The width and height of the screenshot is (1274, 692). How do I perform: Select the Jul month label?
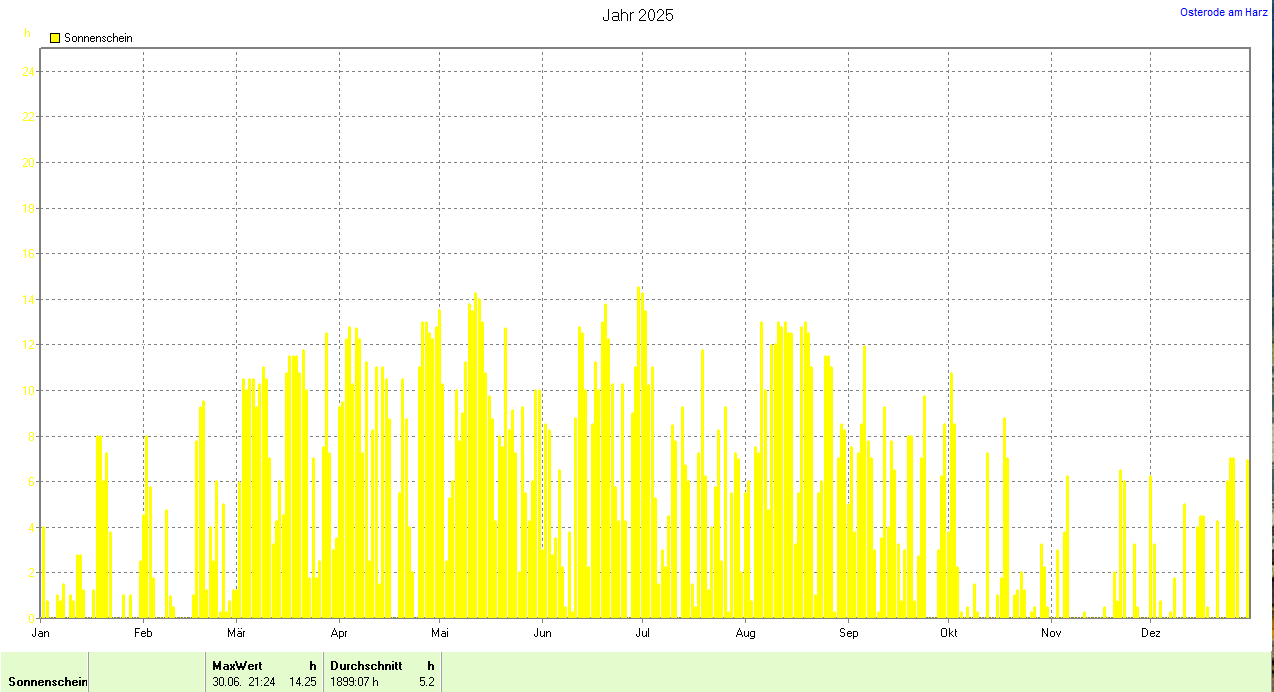click(643, 633)
